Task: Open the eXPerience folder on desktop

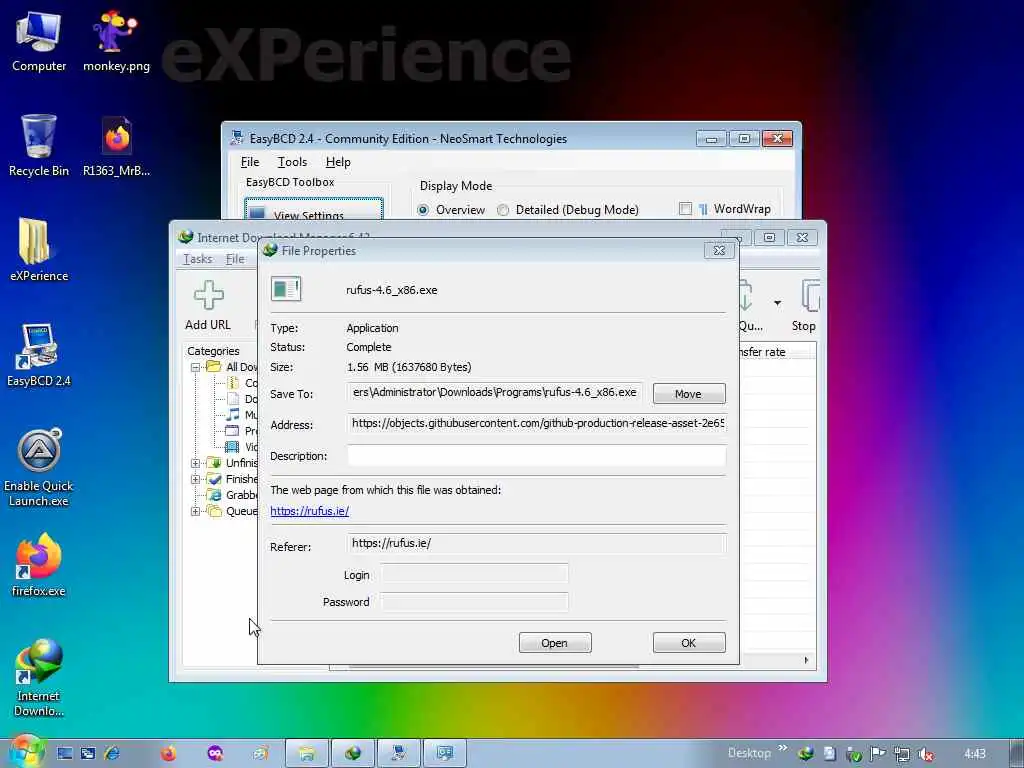Action: tap(39, 249)
